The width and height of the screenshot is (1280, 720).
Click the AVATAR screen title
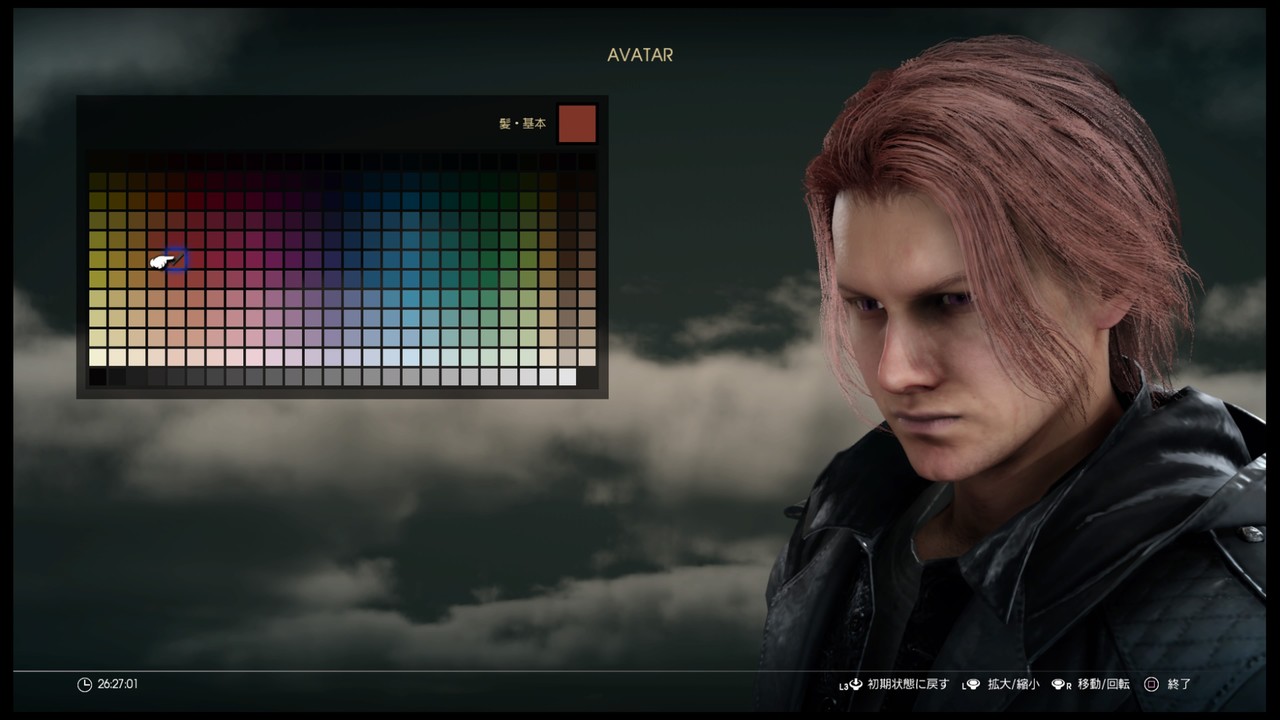[640, 55]
